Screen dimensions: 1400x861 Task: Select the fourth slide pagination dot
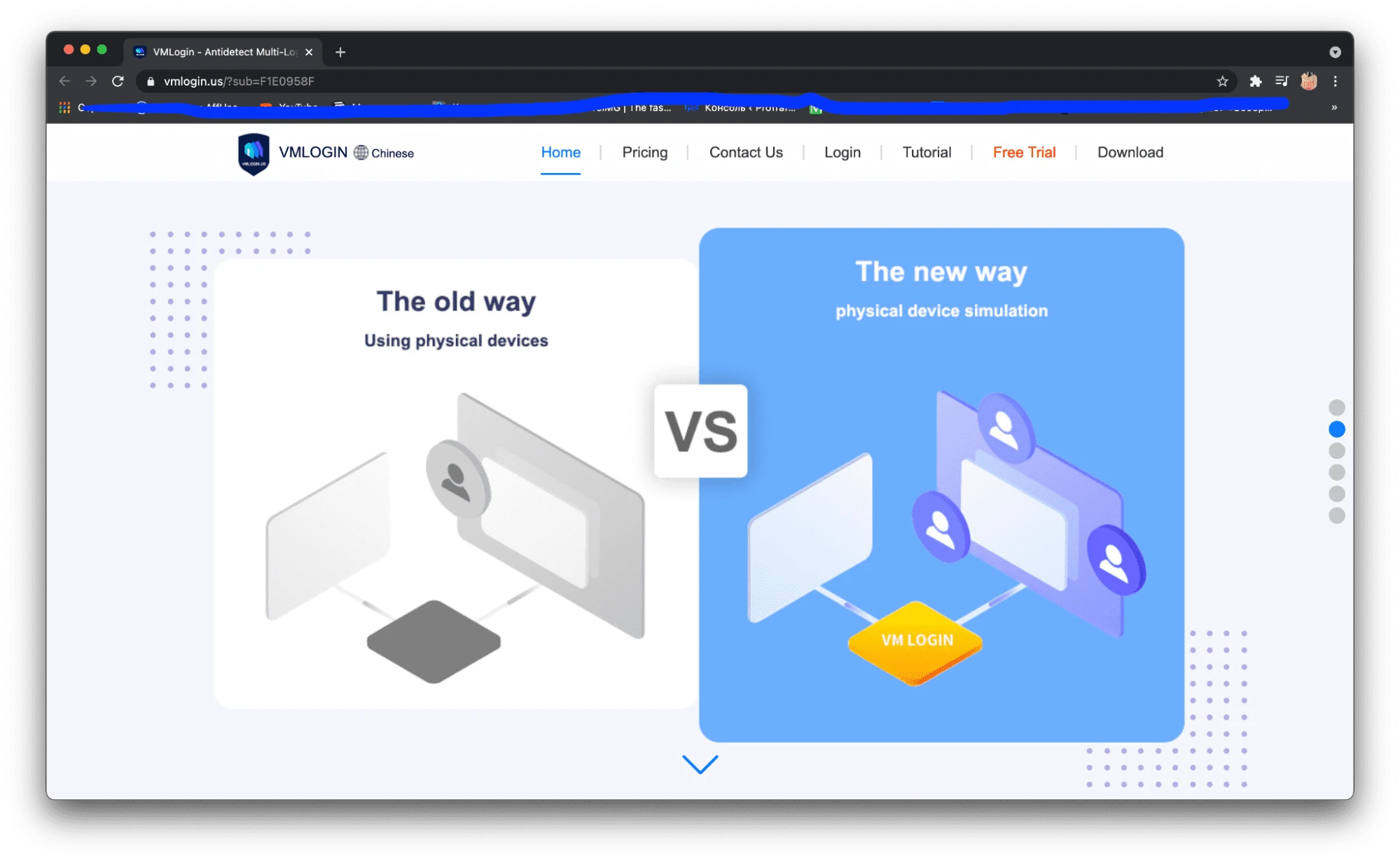(1336, 472)
